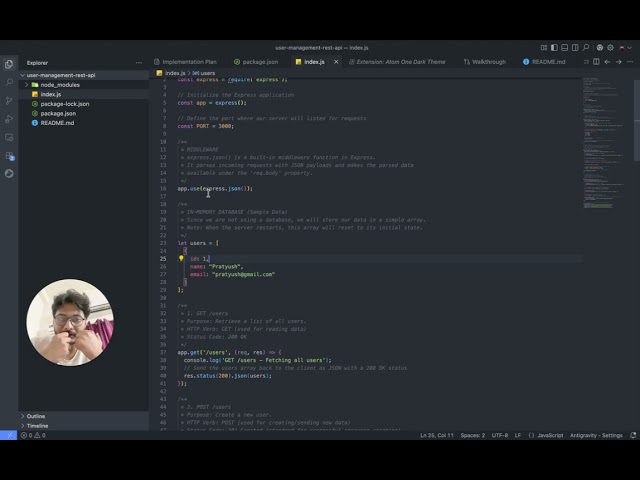The width and height of the screenshot is (640, 480).
Task: Open Antigravity - Settings in status bar
Action: pyautogui.click(x=596, y=436)
